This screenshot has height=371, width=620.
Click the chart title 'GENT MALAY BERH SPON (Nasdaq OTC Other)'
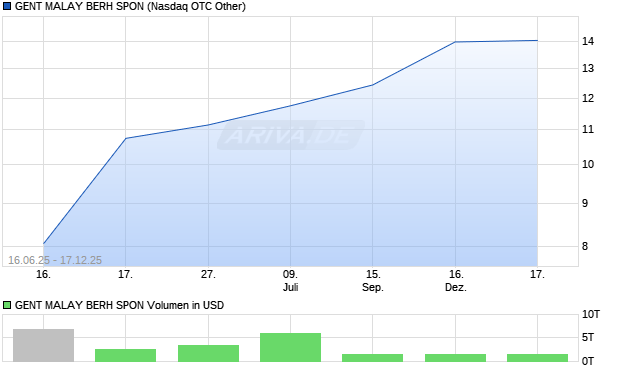[x=130, y=7]
